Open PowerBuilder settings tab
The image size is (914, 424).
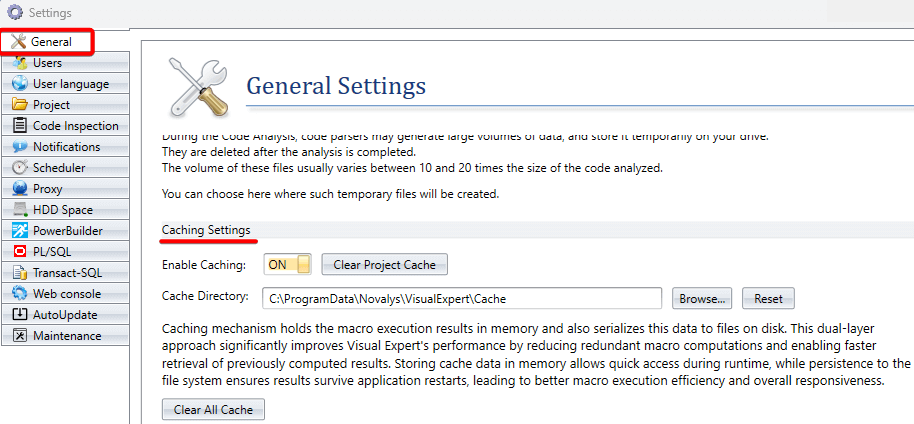(x=65, y=230)
